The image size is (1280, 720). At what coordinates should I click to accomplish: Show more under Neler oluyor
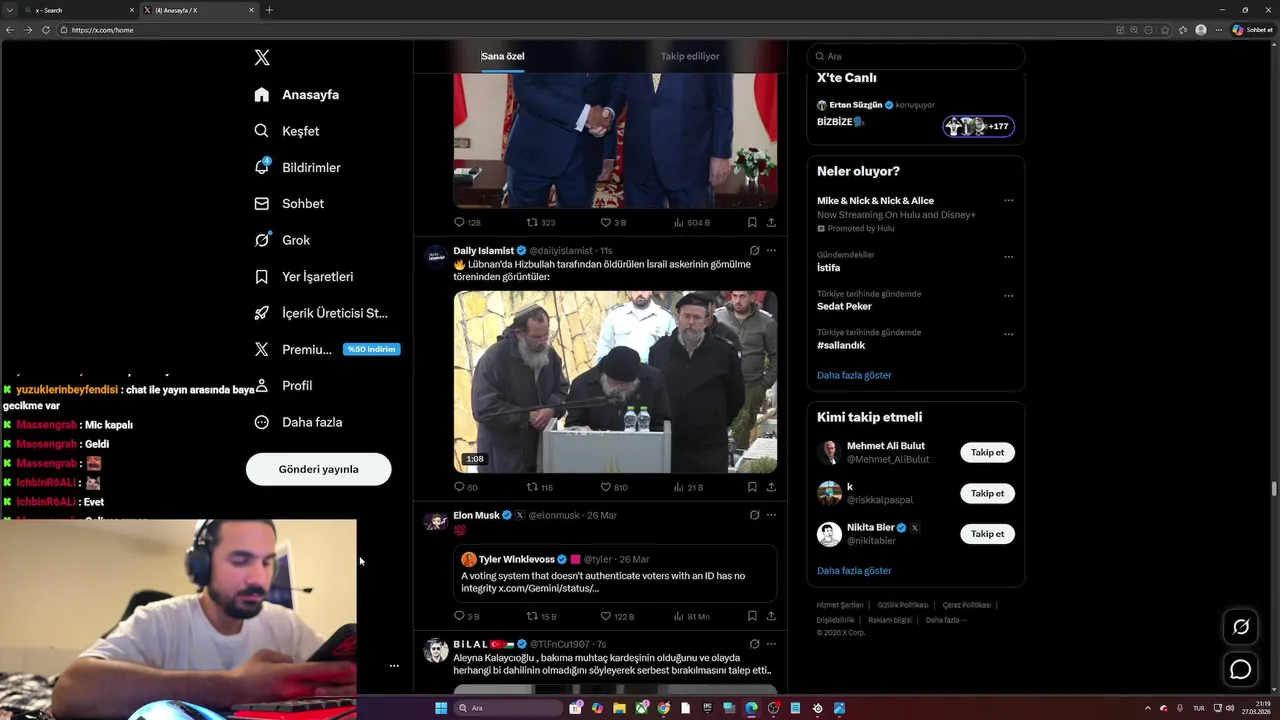[x=854, y=375]
